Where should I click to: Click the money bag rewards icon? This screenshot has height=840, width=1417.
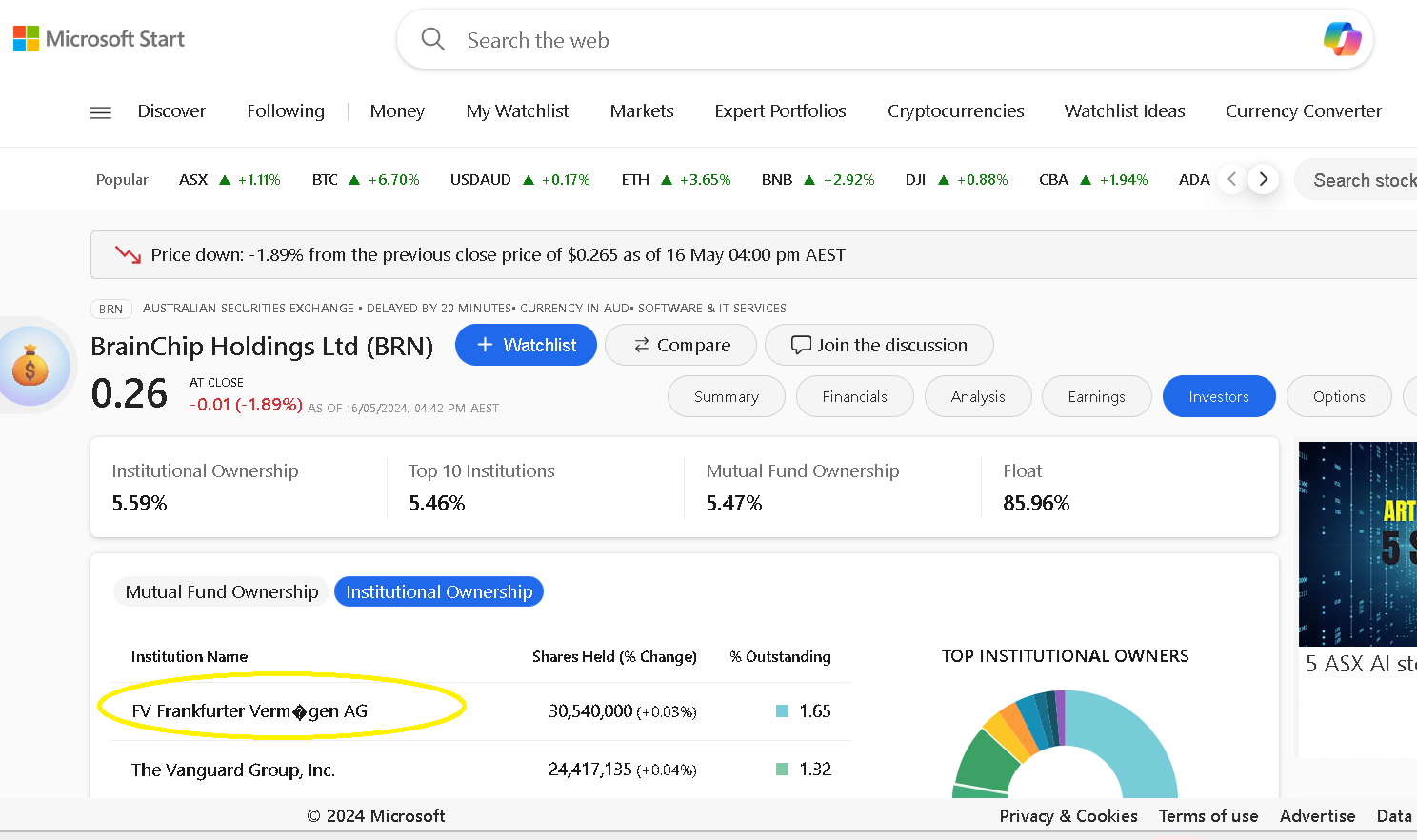point(30,367)
